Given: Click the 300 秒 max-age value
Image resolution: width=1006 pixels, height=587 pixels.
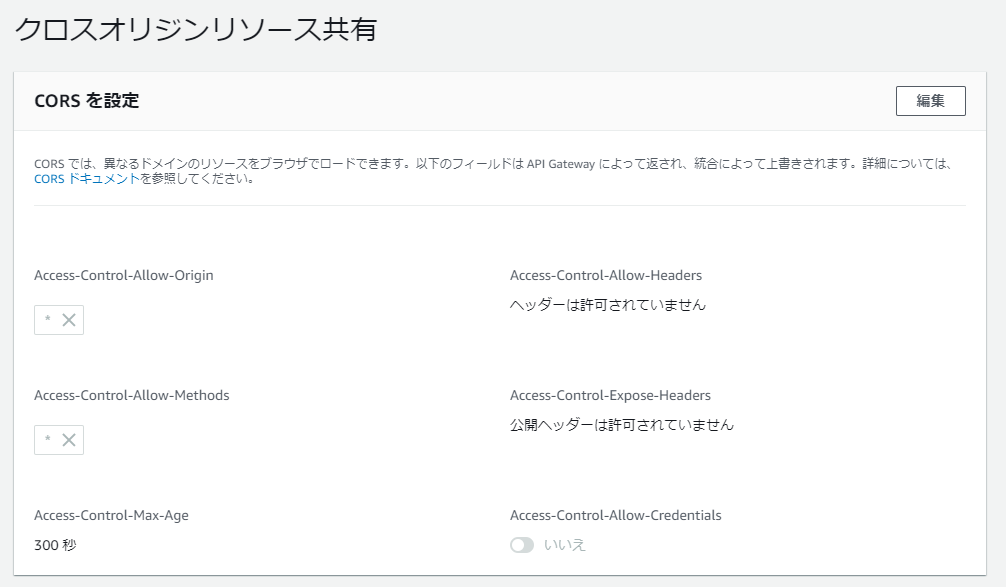Looking at the screenshot, I should coord(55,545).
